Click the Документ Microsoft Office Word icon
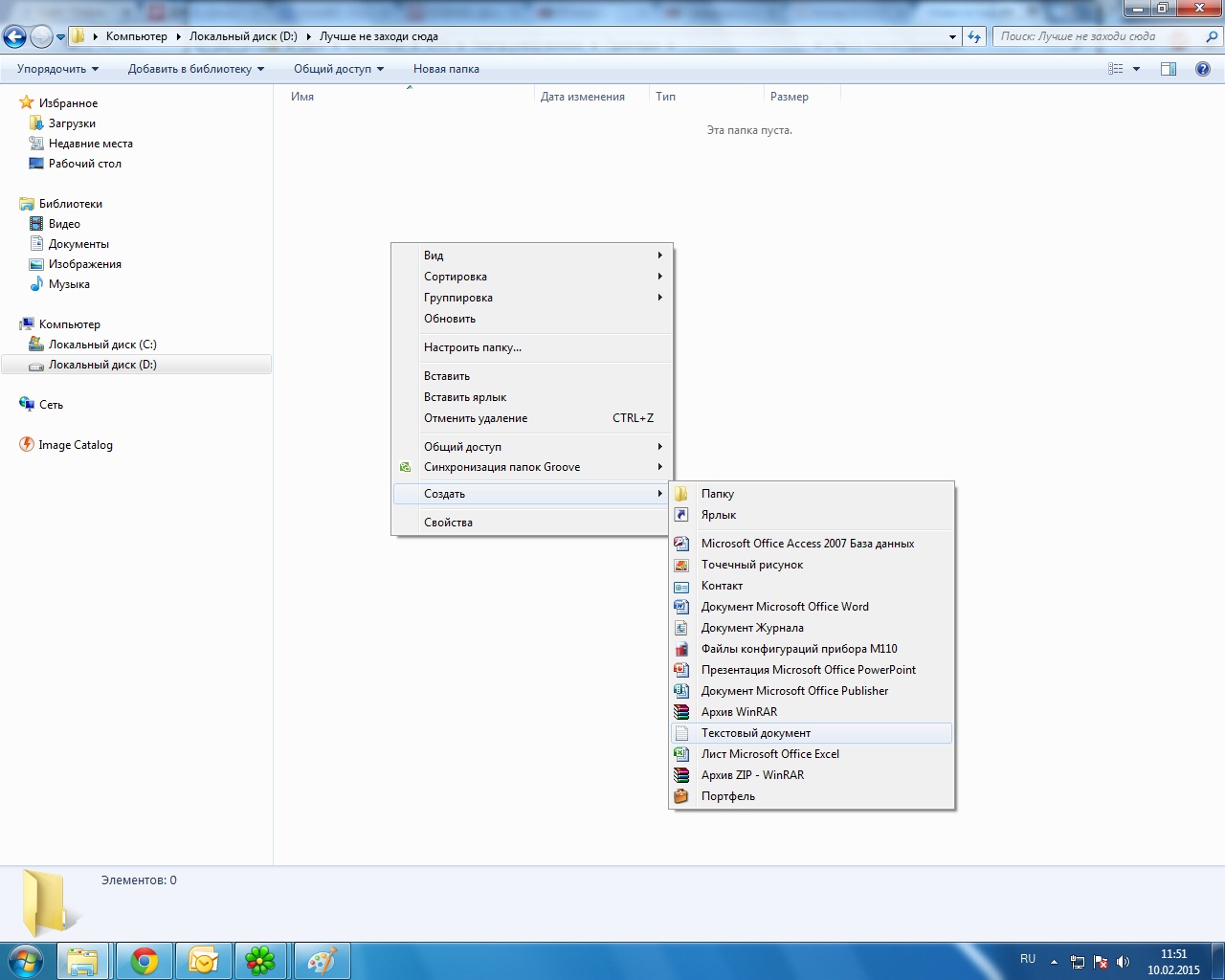 click(681, 607)
